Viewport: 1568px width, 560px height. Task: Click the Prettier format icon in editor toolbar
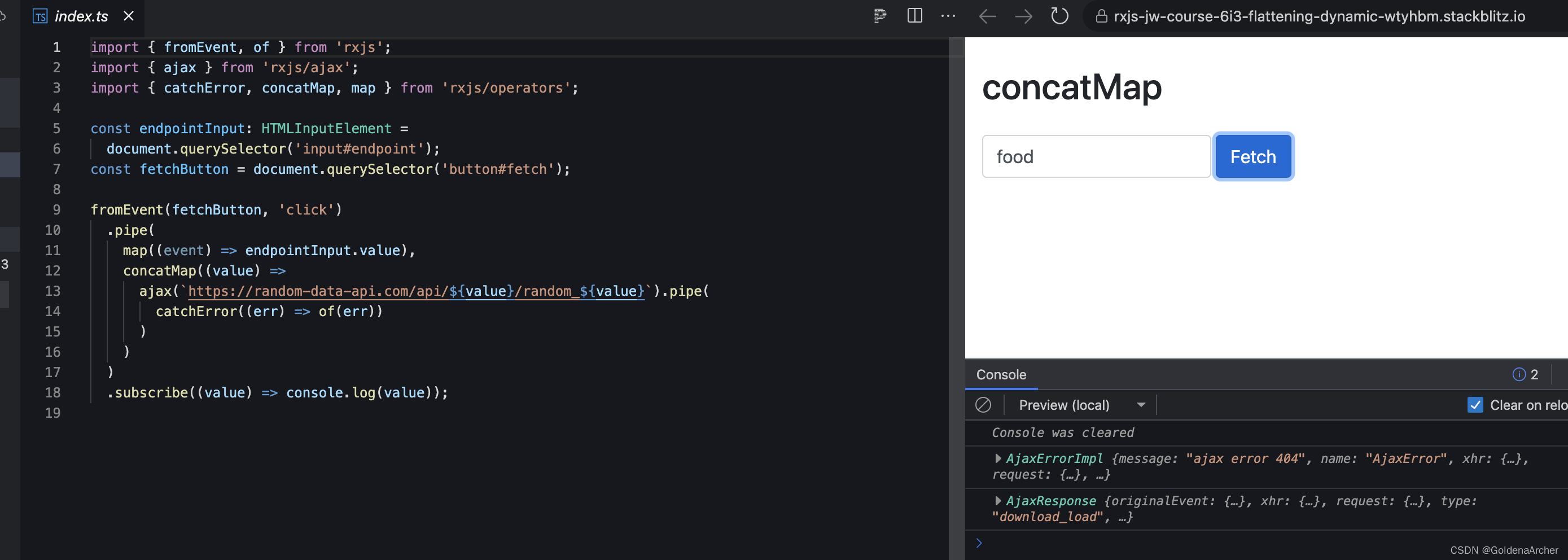coord(879,16)
